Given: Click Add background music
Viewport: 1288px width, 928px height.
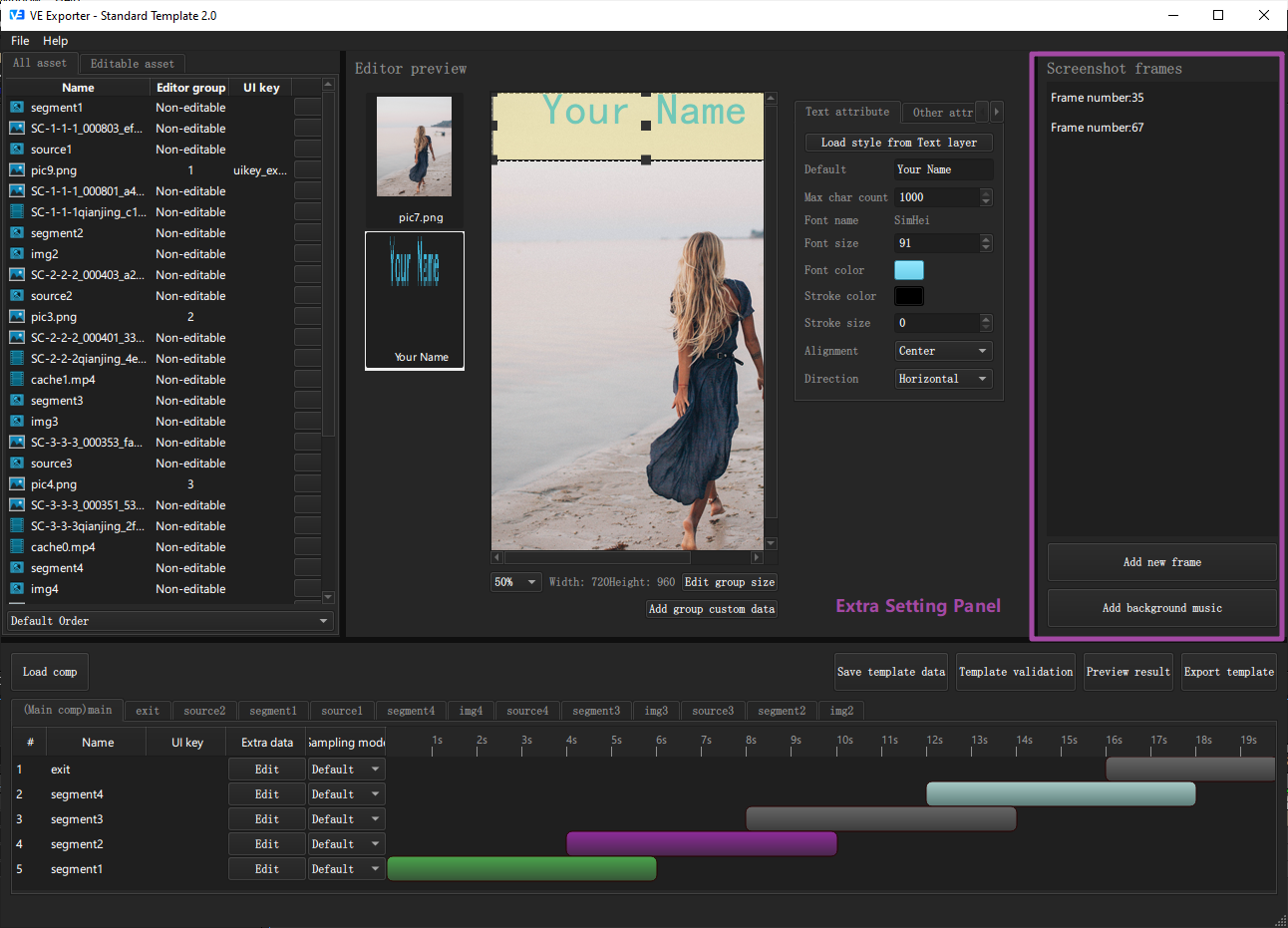Looking at the screenshot, I should (x=1162, y=608).
